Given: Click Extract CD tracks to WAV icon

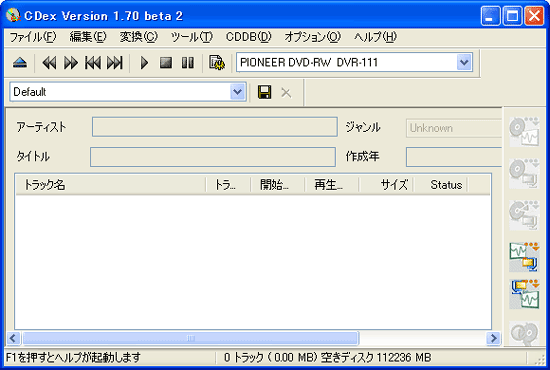Looking at the screenshot, I should [x=524, y=132].
